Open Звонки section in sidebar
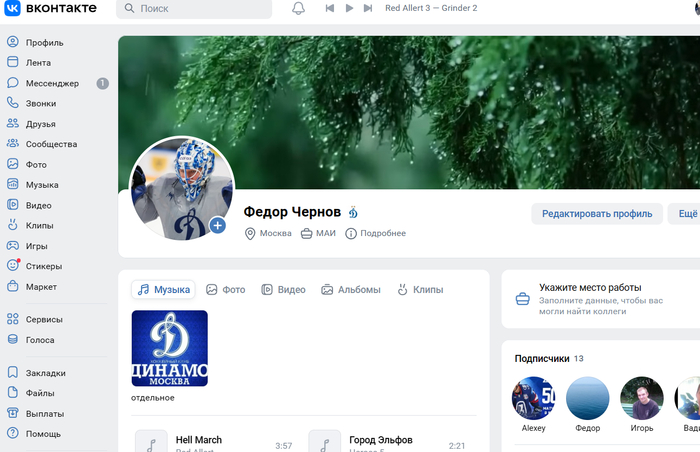 pyautogui.click(x=40, y=103)
